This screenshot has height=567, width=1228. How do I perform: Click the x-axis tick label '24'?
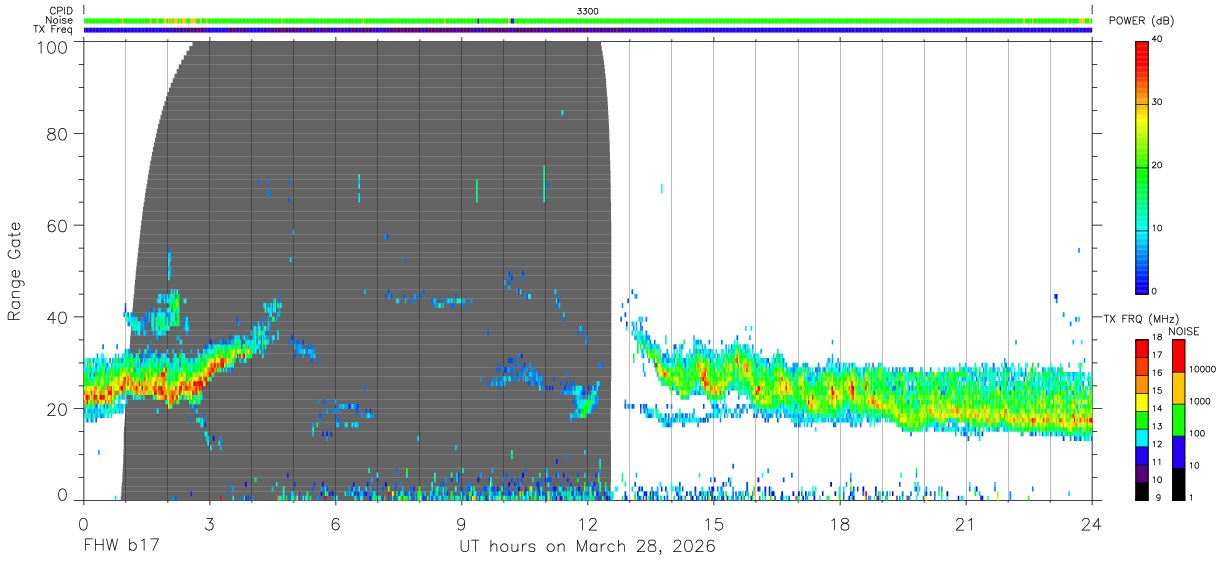tap(1091, 525)
